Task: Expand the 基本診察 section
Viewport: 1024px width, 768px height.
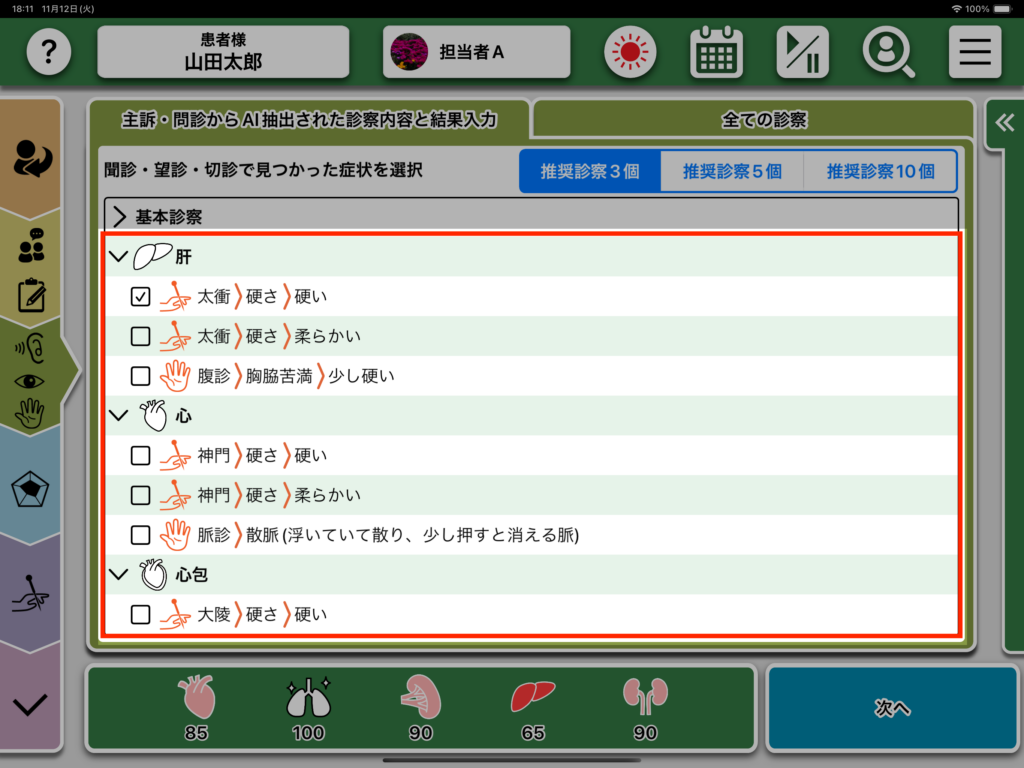Action: click(x=119, y=216)
